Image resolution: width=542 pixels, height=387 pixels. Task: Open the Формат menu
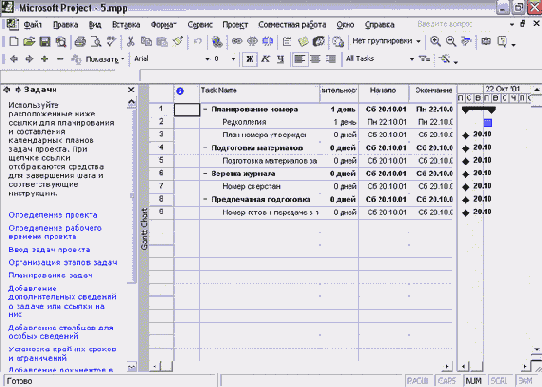click(x=163, y=25)
